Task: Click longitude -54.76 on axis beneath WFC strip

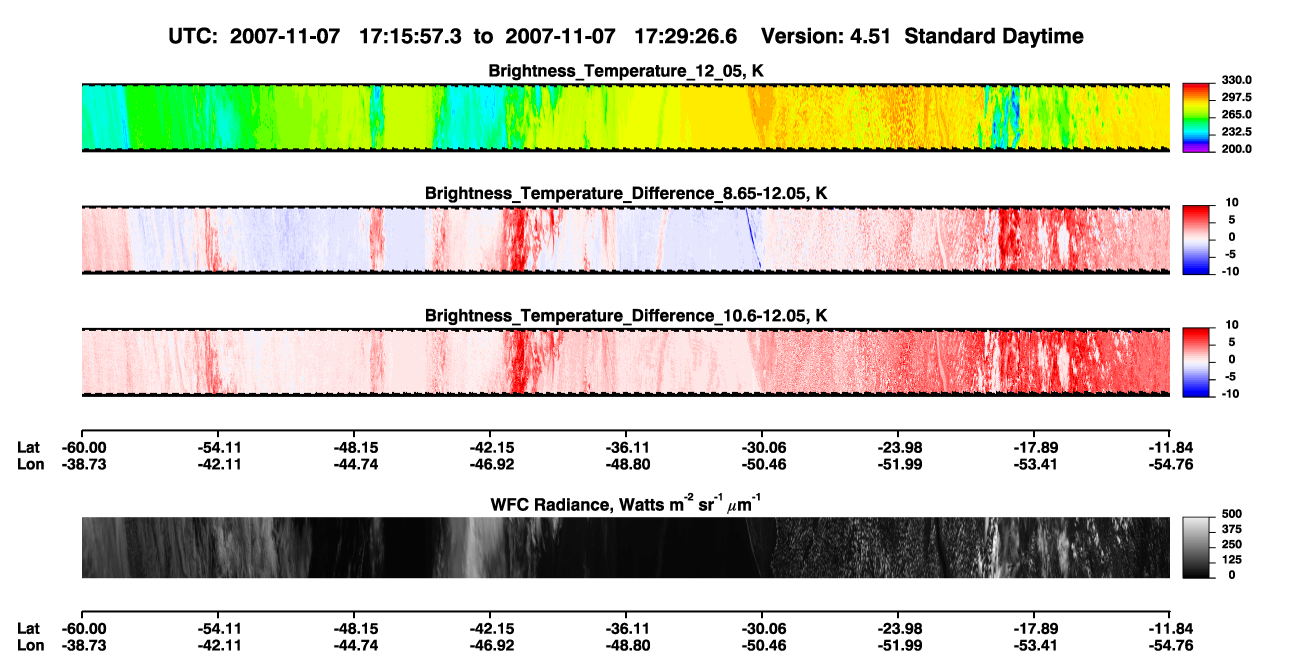Action: click(x=1171, y=645)
